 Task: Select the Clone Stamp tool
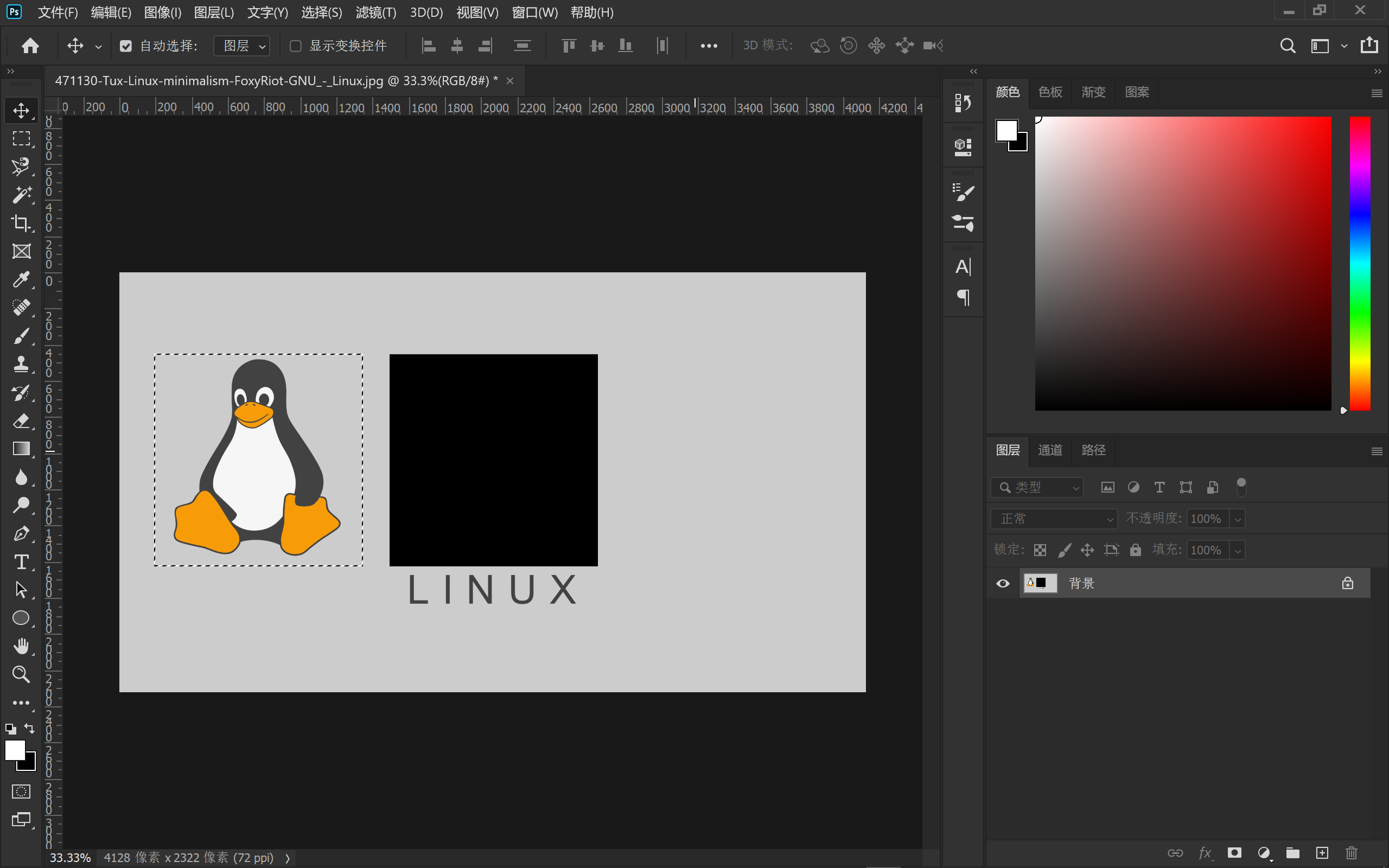(x=21, y=364)
